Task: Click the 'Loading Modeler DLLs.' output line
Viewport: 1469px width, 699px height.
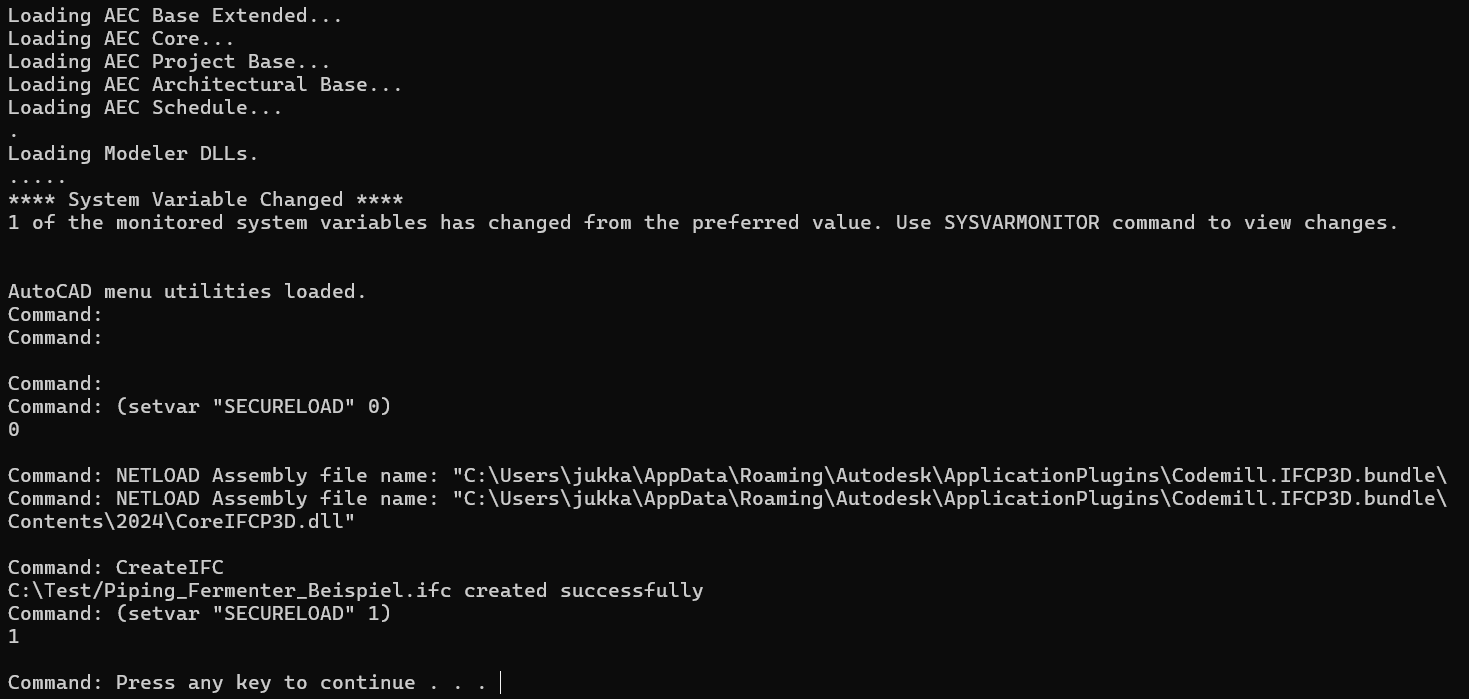Action: point(133,154)
